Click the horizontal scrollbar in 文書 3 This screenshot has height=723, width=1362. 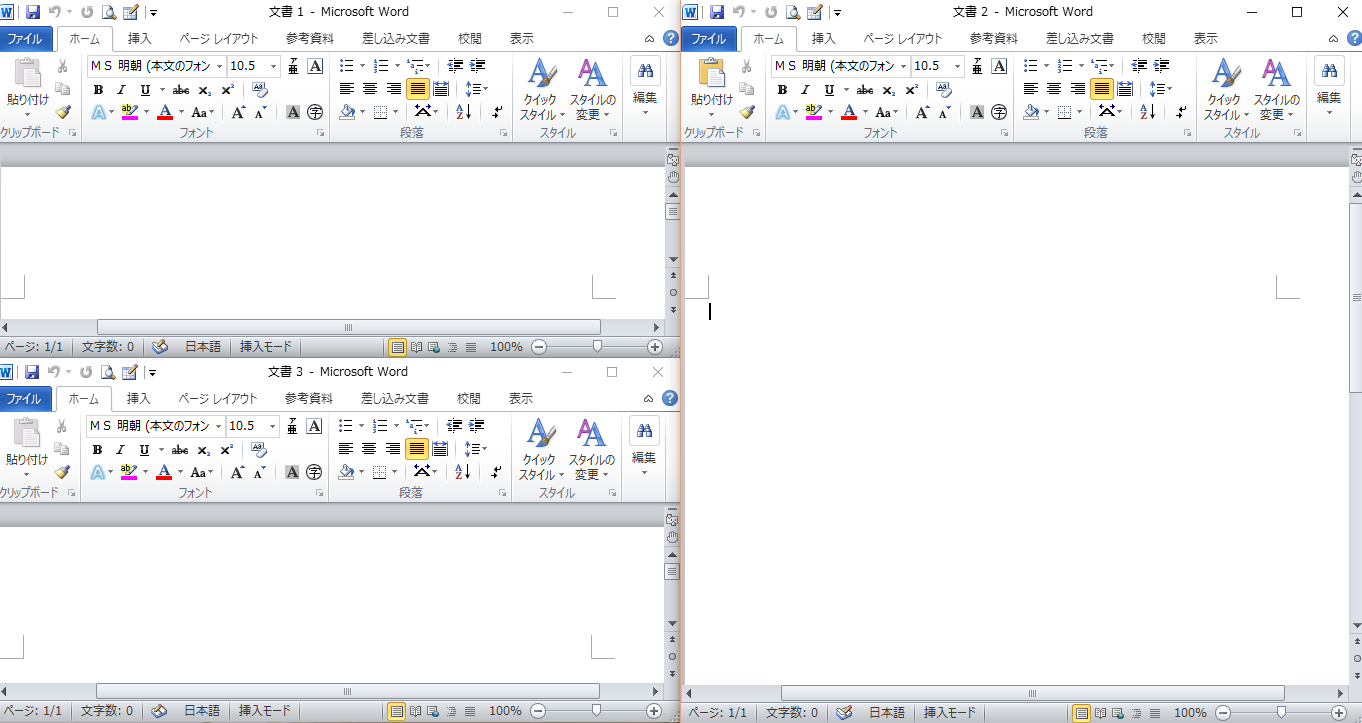pyautogui.click(x=348, y=691)
